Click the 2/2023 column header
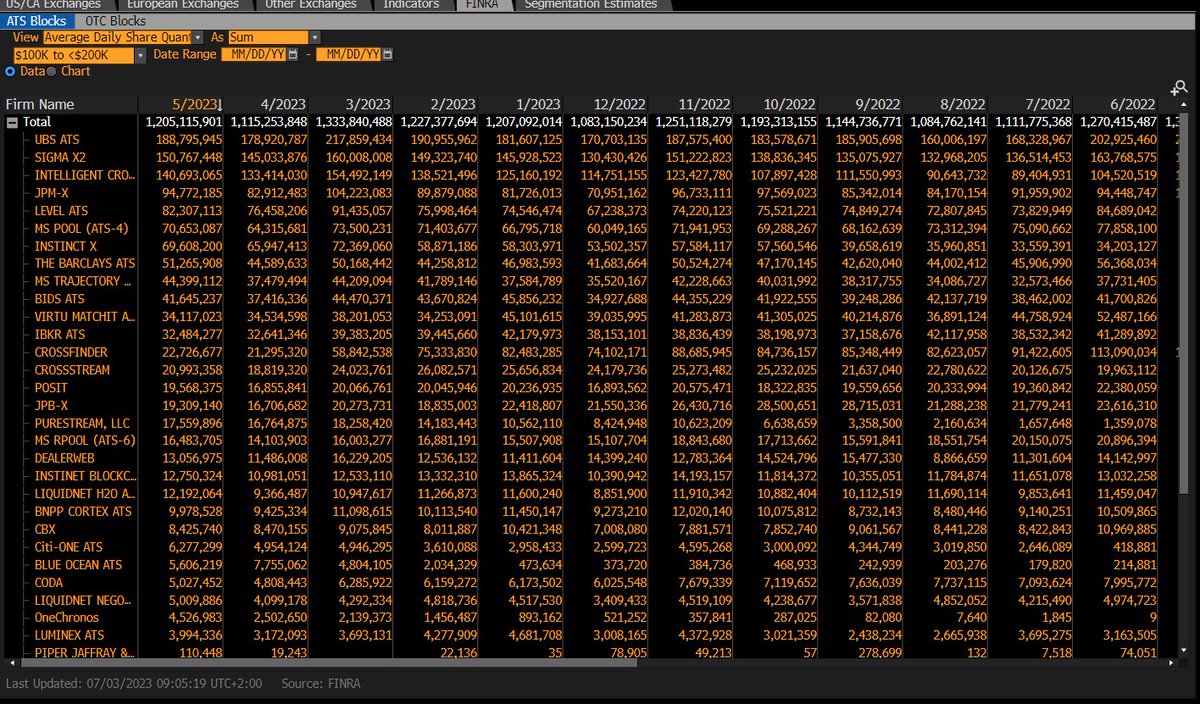This screenshot has width=1200, height=704. click(x=437, y=104)
